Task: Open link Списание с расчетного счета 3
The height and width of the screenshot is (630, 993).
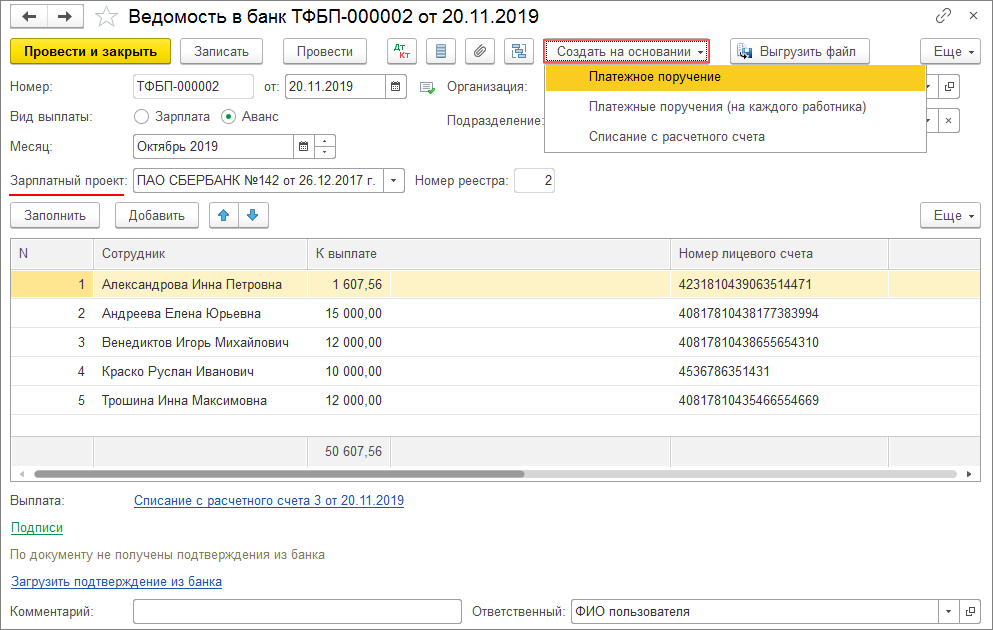Action: pyautogui.click(x=269, y=501)
